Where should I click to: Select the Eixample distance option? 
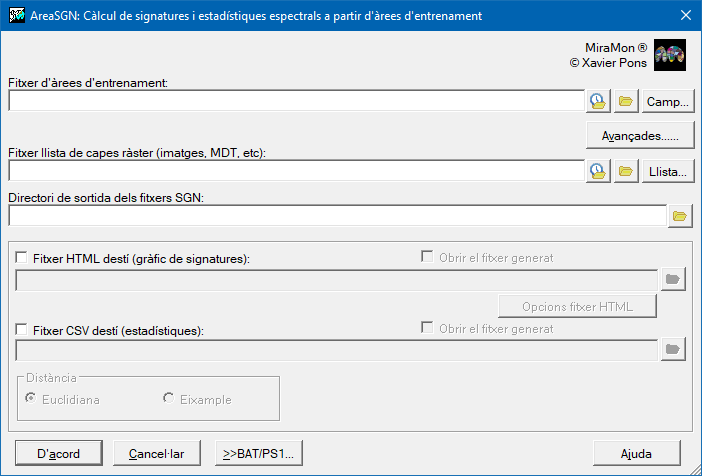point(169,399)
